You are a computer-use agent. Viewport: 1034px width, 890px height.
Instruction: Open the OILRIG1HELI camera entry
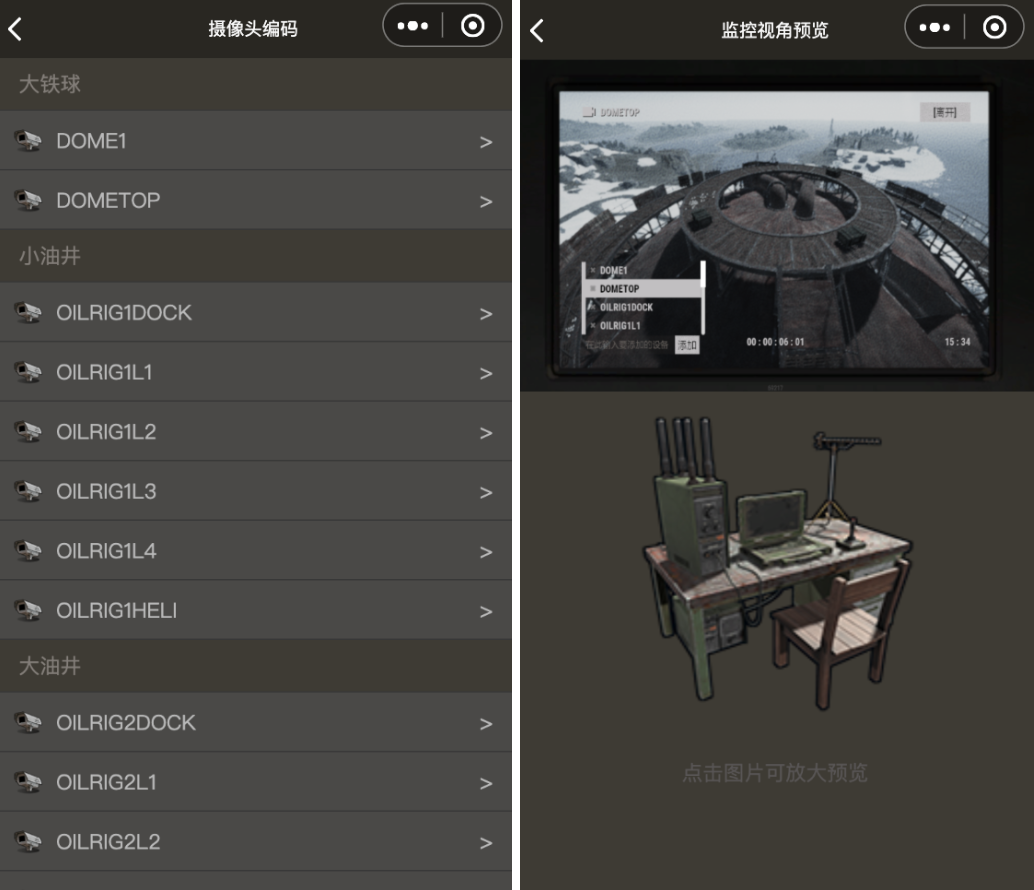coord(256,610)
